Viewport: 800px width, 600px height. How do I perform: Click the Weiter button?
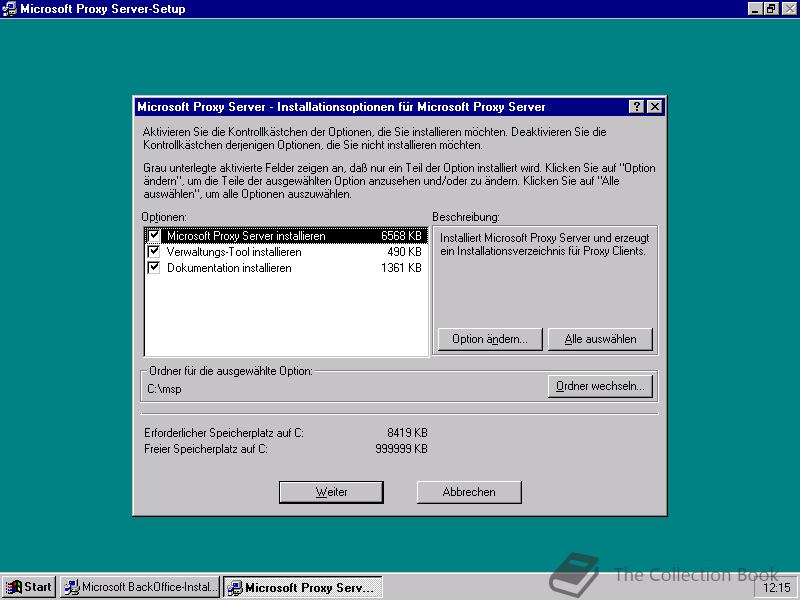pos(331,492)
